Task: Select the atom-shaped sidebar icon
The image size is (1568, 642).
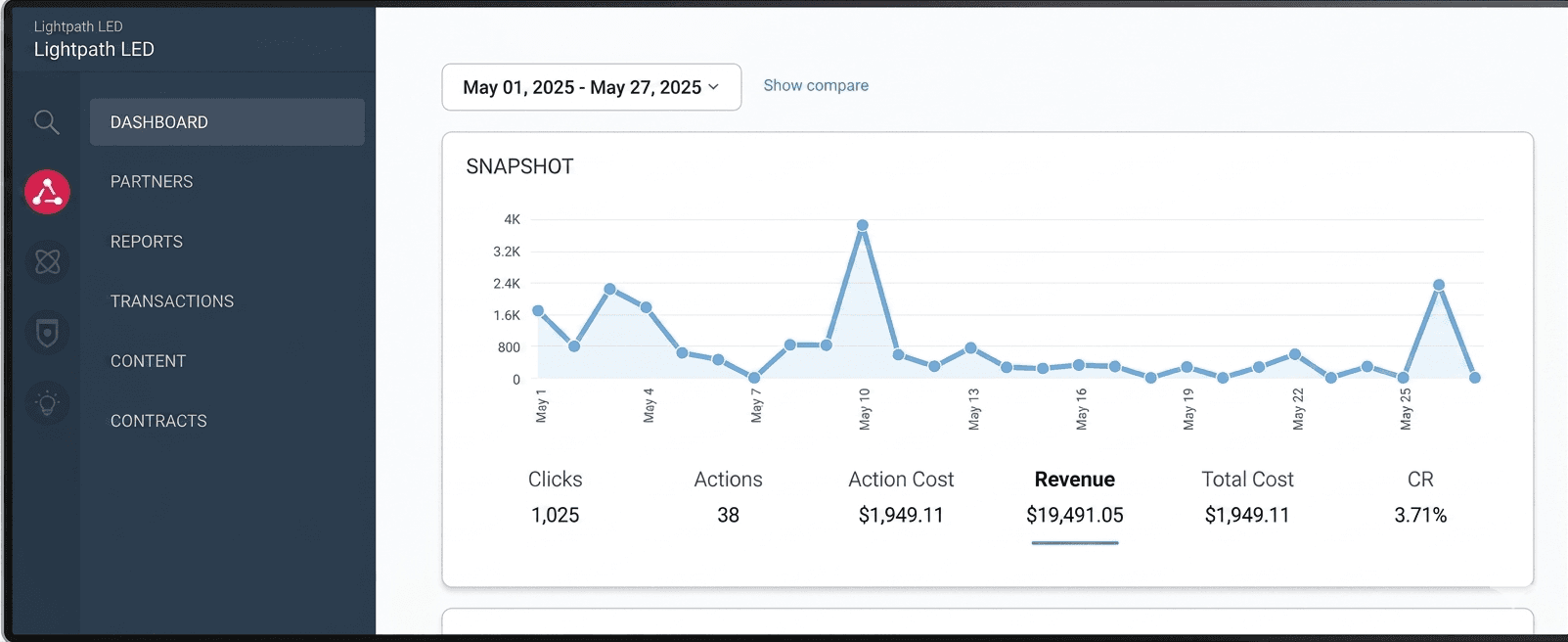Action: click(x=47, y=261)
